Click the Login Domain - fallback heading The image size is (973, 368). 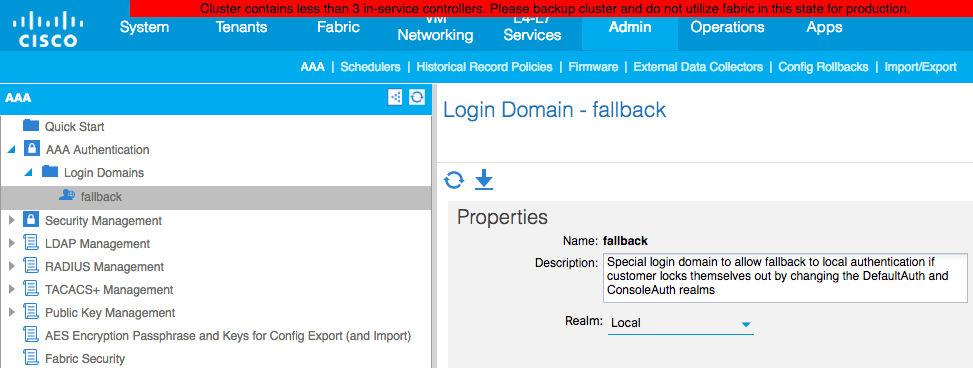pos(555,110)
